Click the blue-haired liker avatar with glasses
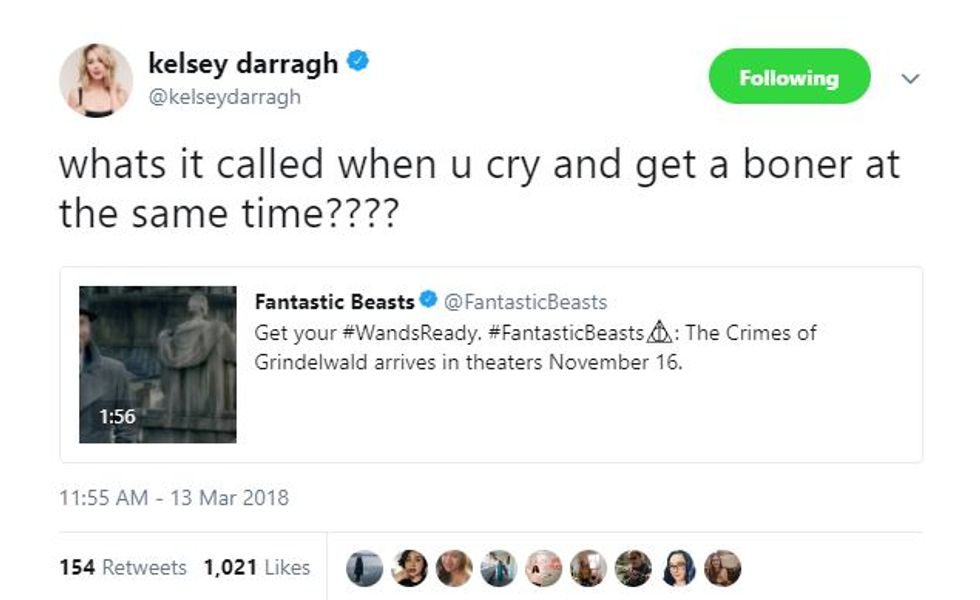 pyautogui.click(x=677, y=568)
